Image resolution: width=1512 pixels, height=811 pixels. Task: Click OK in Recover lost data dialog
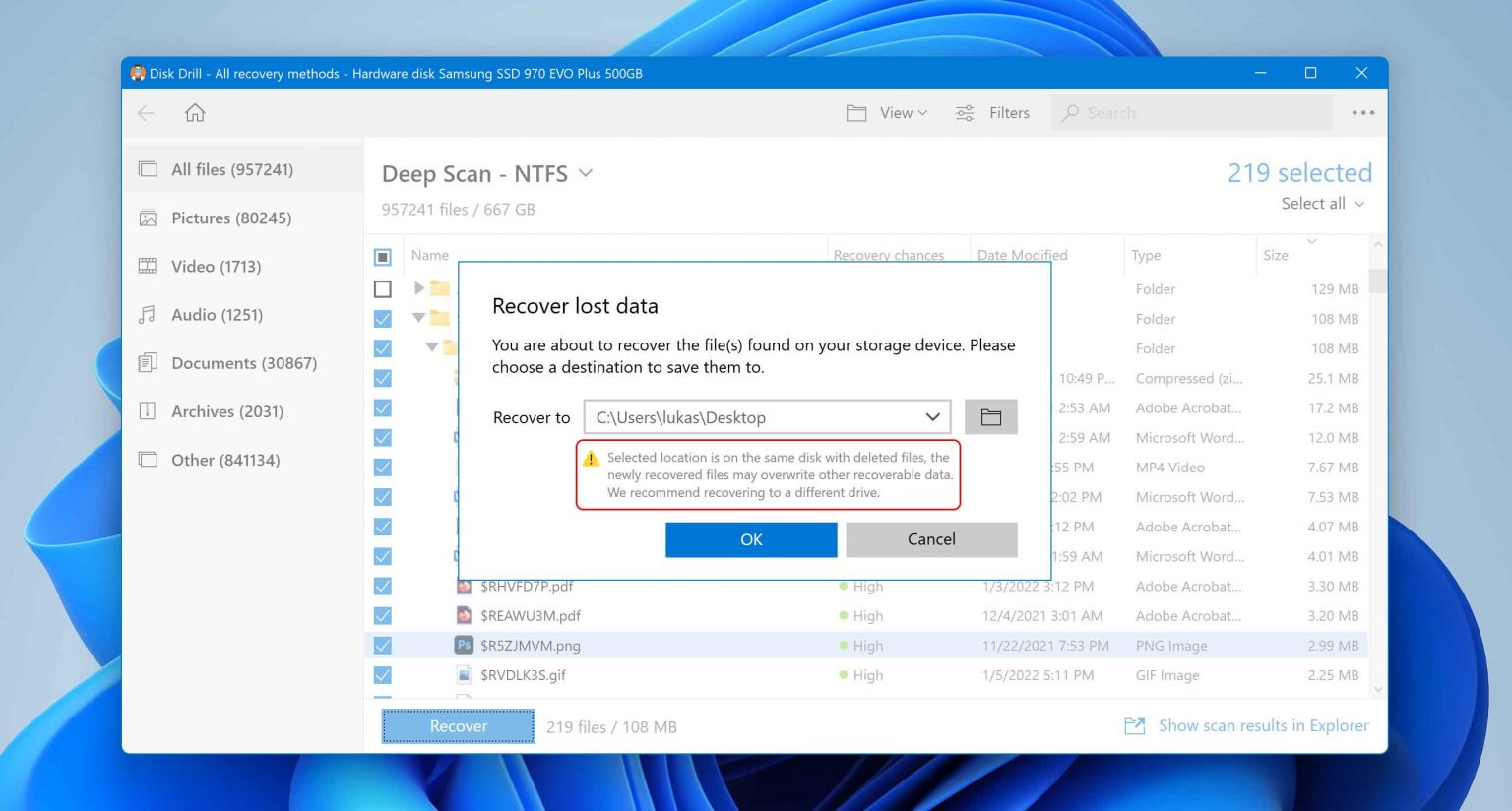click(x=751, y=539)
